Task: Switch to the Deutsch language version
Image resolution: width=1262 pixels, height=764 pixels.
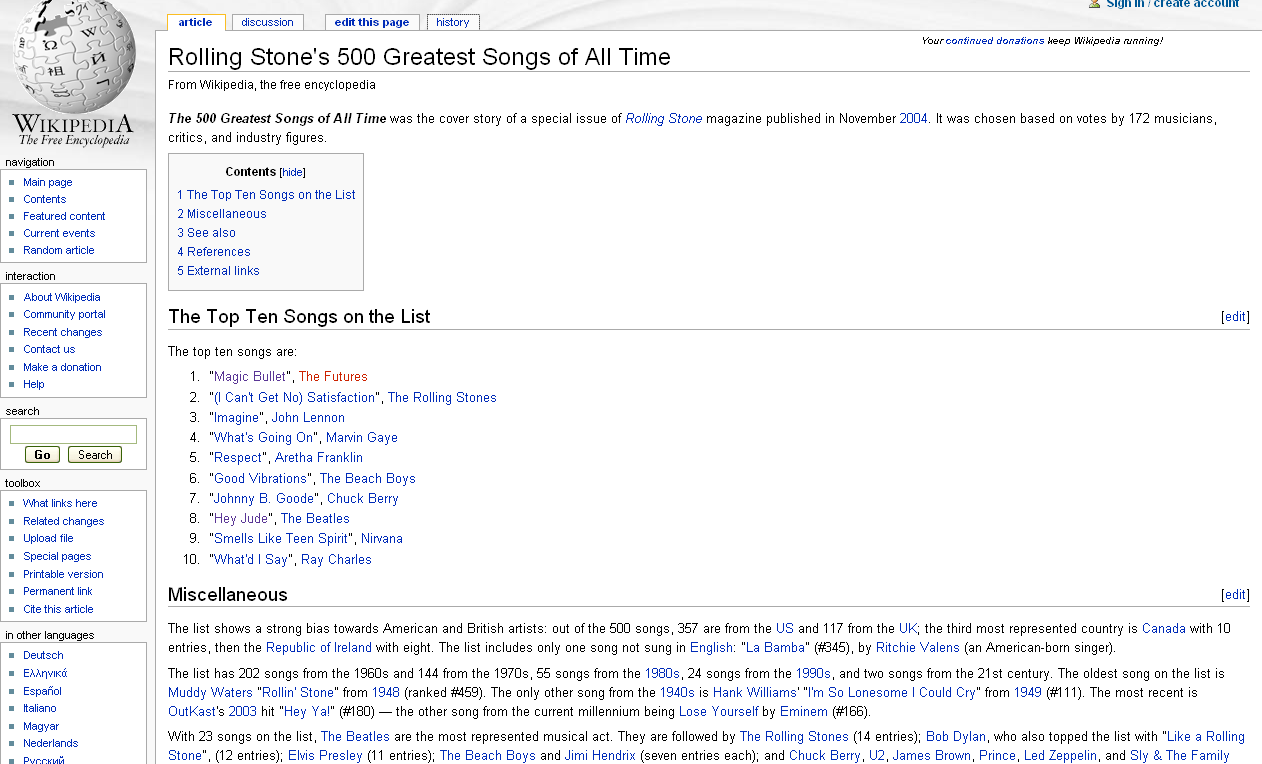Action: pos(43,655)
